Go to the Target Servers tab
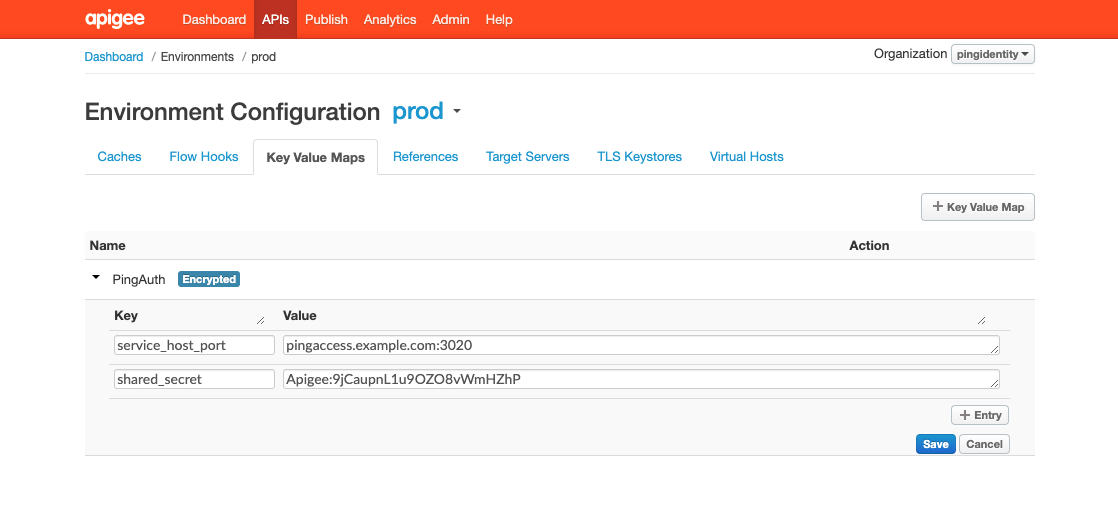The width and height of the screenshot is (1118, 530). click(527, 157)
